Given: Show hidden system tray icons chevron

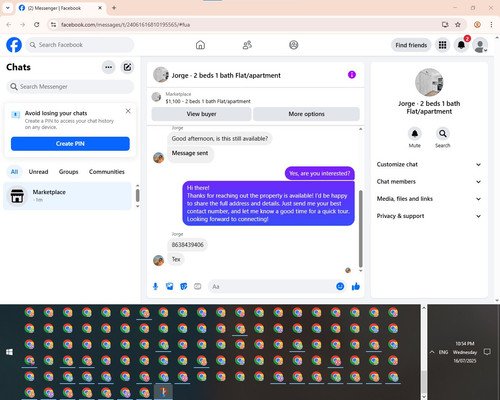Looking at the screenshot, I should click(432, 352).
